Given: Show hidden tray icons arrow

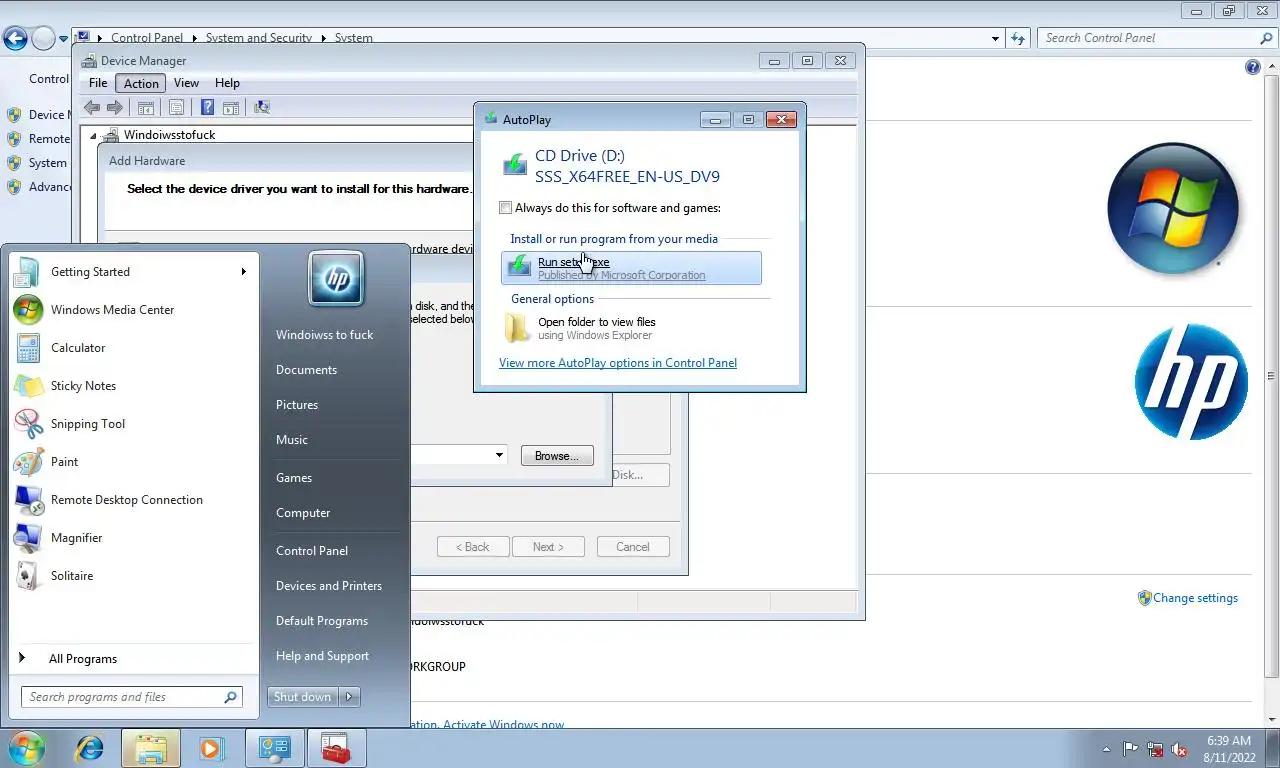Looking at the screenshot, I should (x=1106, y=749).
